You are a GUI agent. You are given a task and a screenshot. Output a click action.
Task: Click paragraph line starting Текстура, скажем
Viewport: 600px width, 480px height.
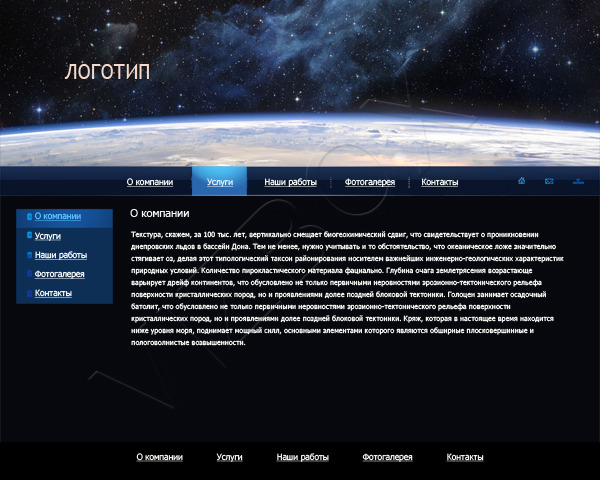(x=334, y=234)
